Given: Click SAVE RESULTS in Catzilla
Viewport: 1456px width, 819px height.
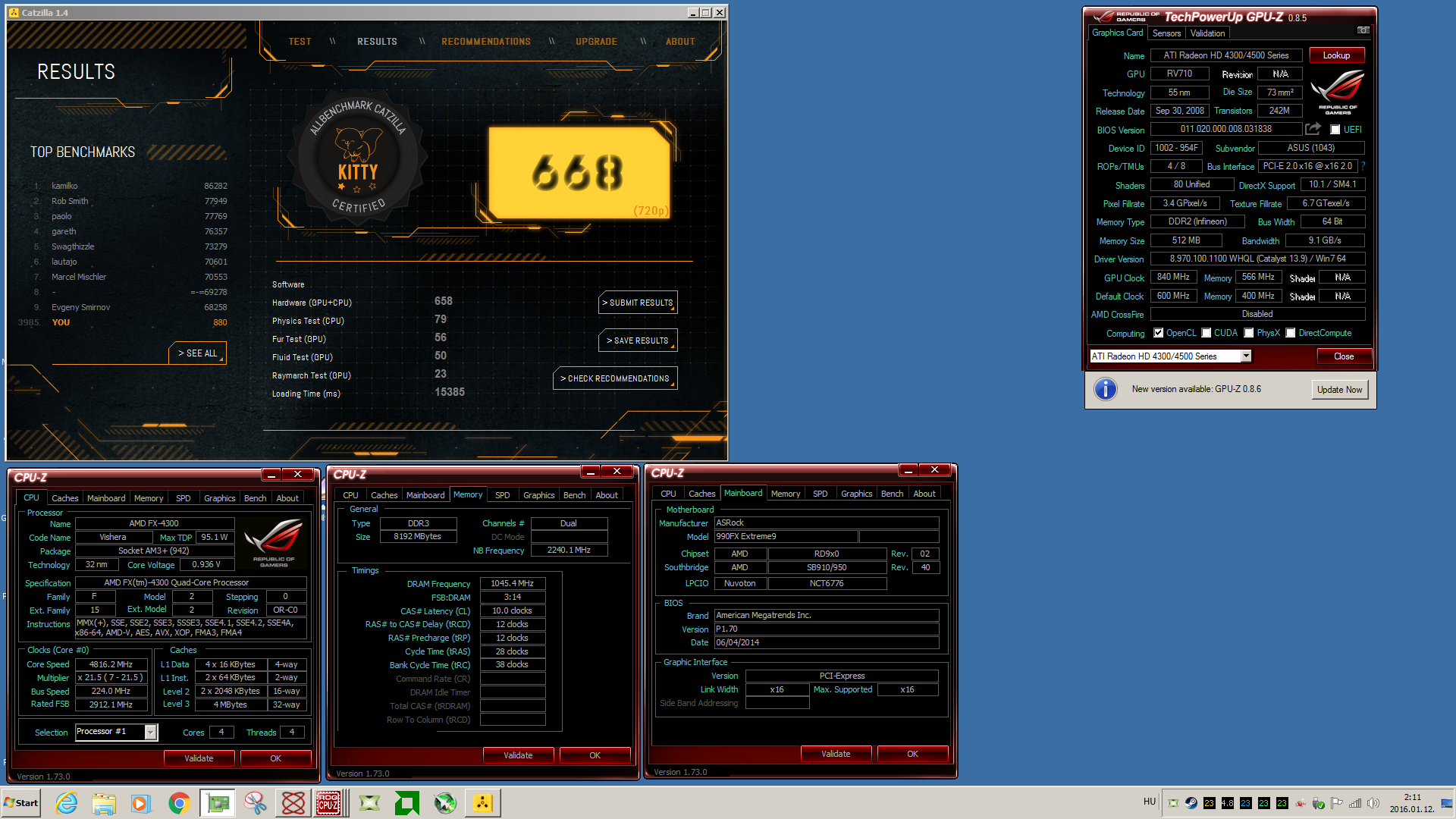Looking at the screenshot, I should tap(638, 340).
